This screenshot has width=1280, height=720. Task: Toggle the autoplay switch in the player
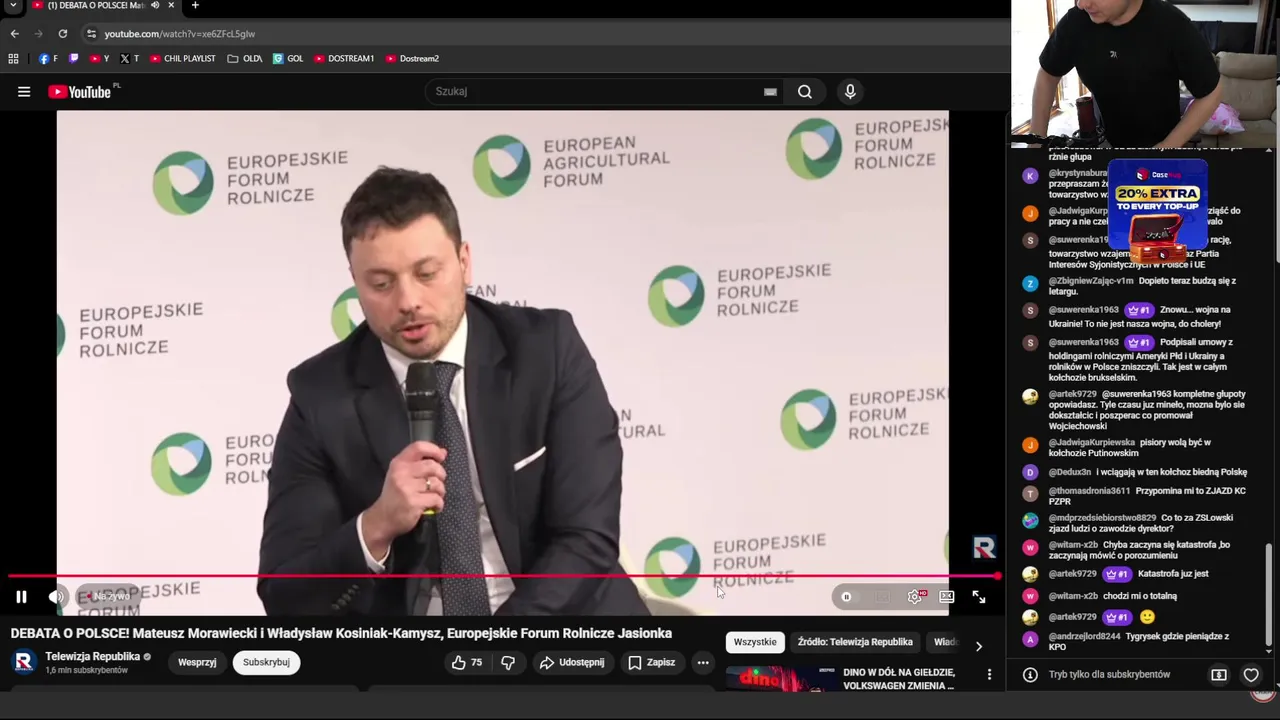[x=847, y=597]
